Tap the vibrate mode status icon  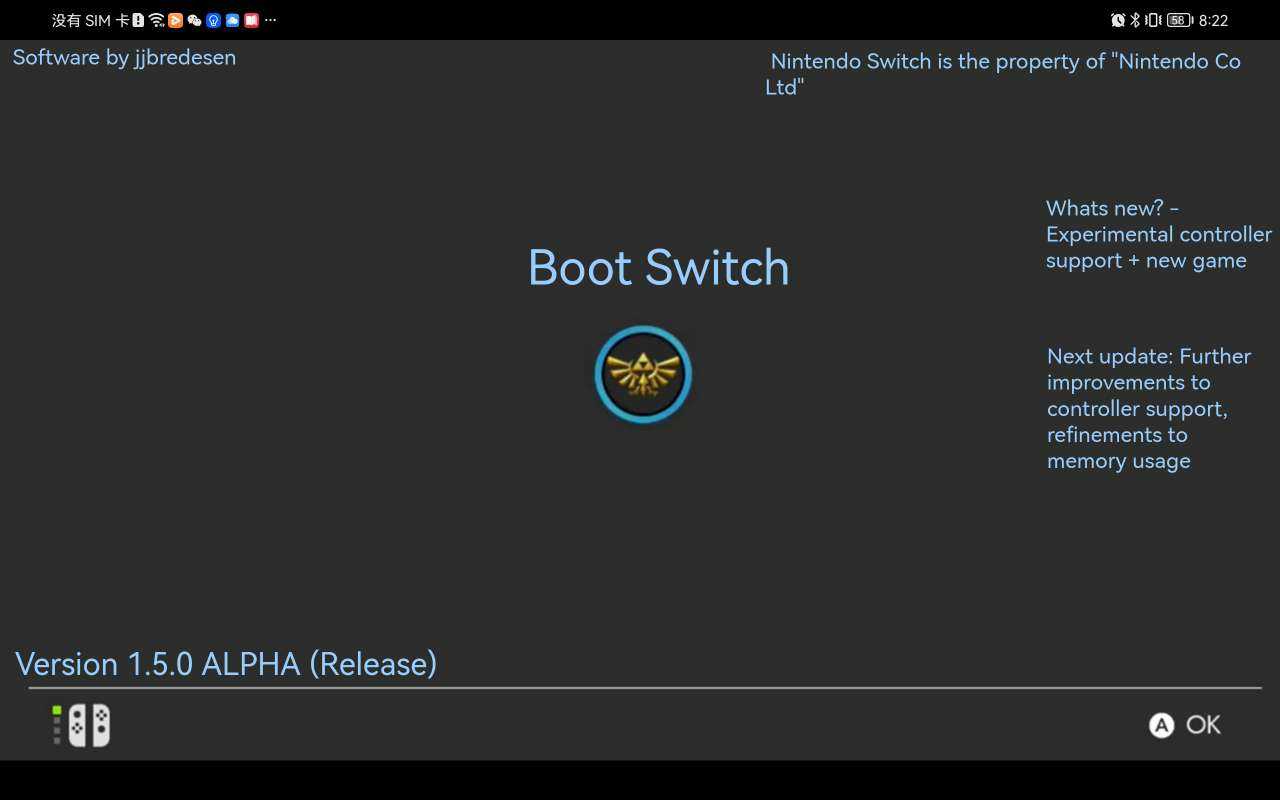pos(1153,20)
